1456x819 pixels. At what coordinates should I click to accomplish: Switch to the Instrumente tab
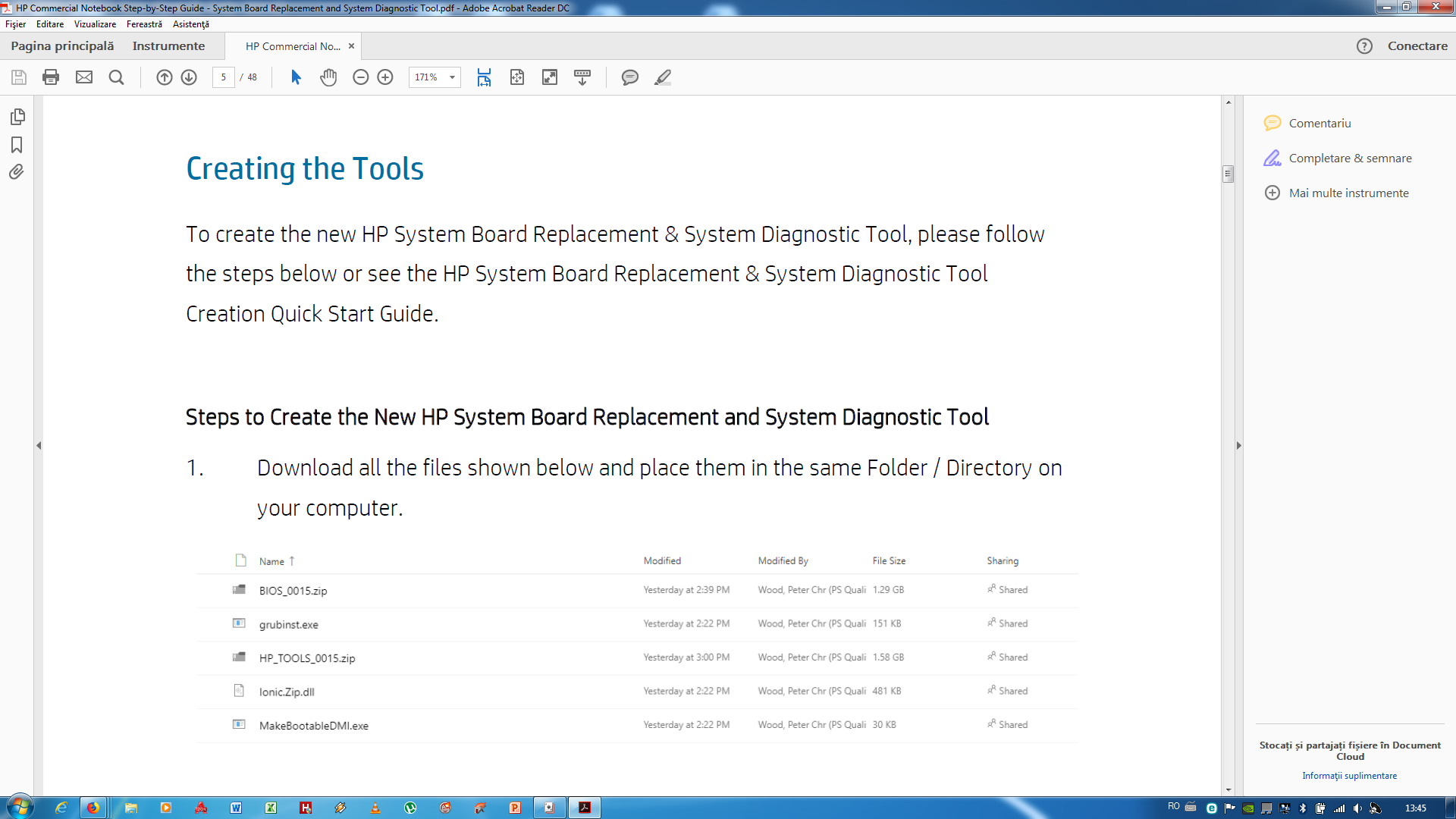(168, 46)
